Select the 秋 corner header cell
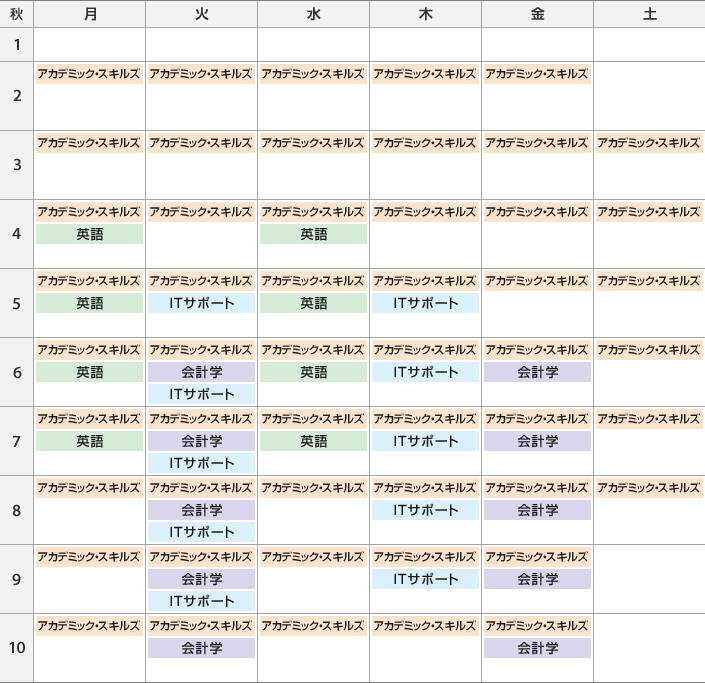The width and height of the screenshot is (705, 683). pyautogui.click(x=17, y=14)
